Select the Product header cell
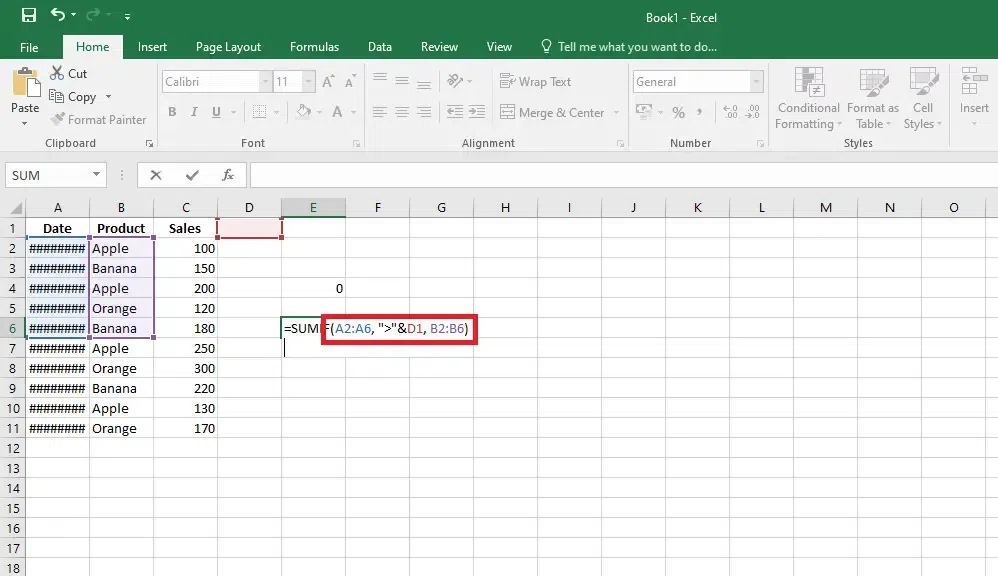 point(121,228)
